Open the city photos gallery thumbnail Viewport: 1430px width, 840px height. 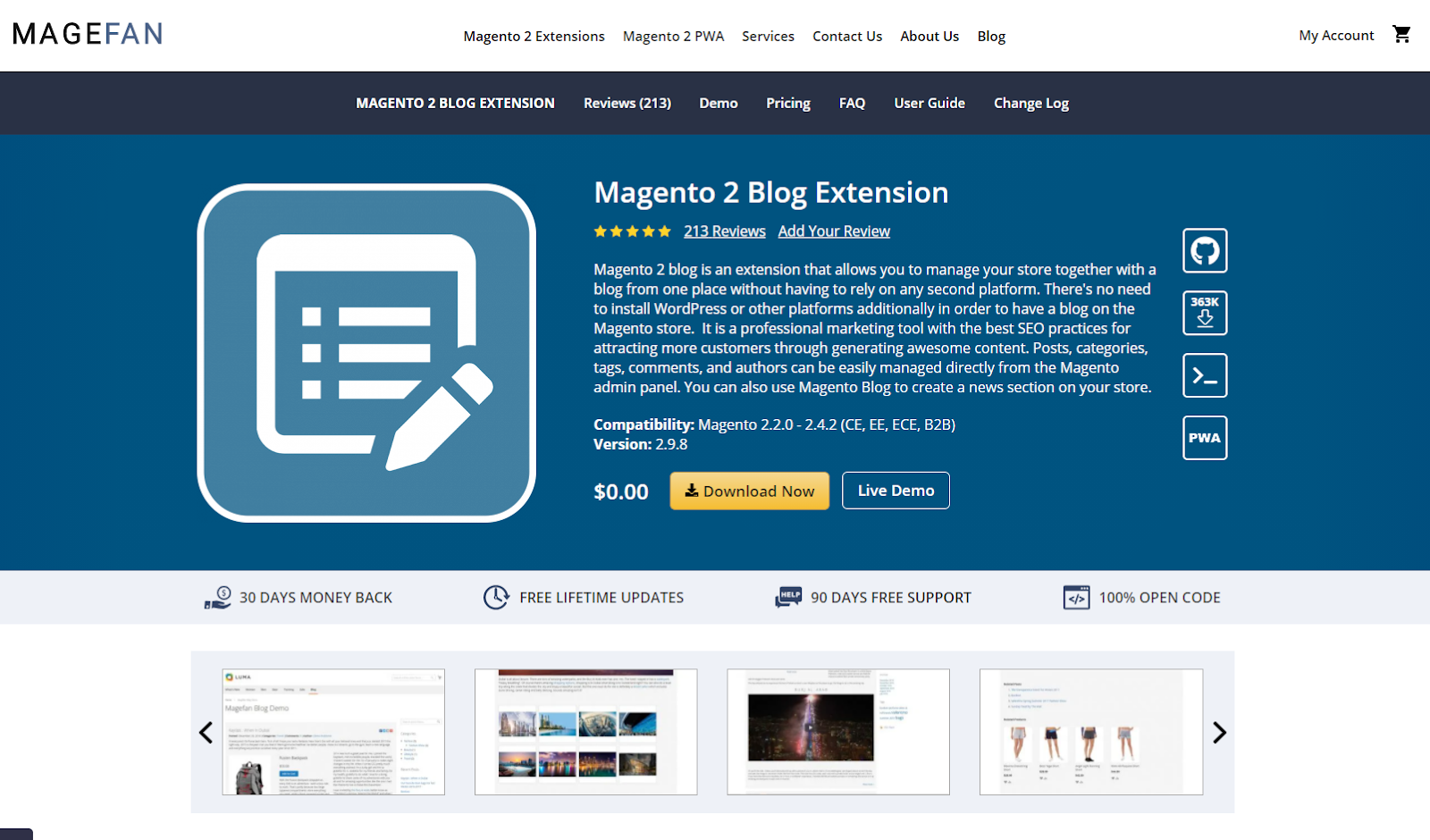pyautogui.click(x=585, y=732)
